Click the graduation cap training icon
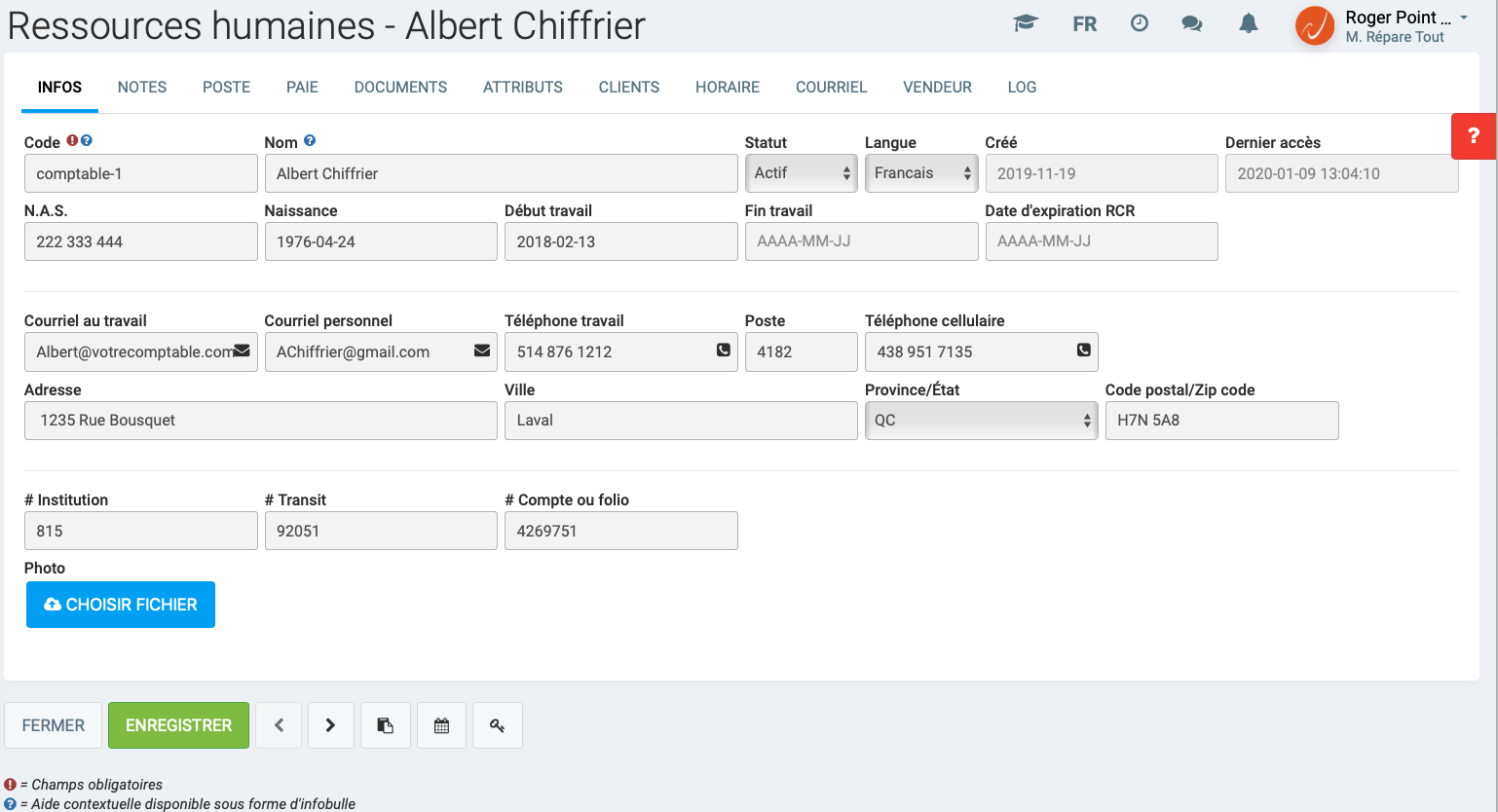Screen dimensions: 1498x812 [1025, 23]
